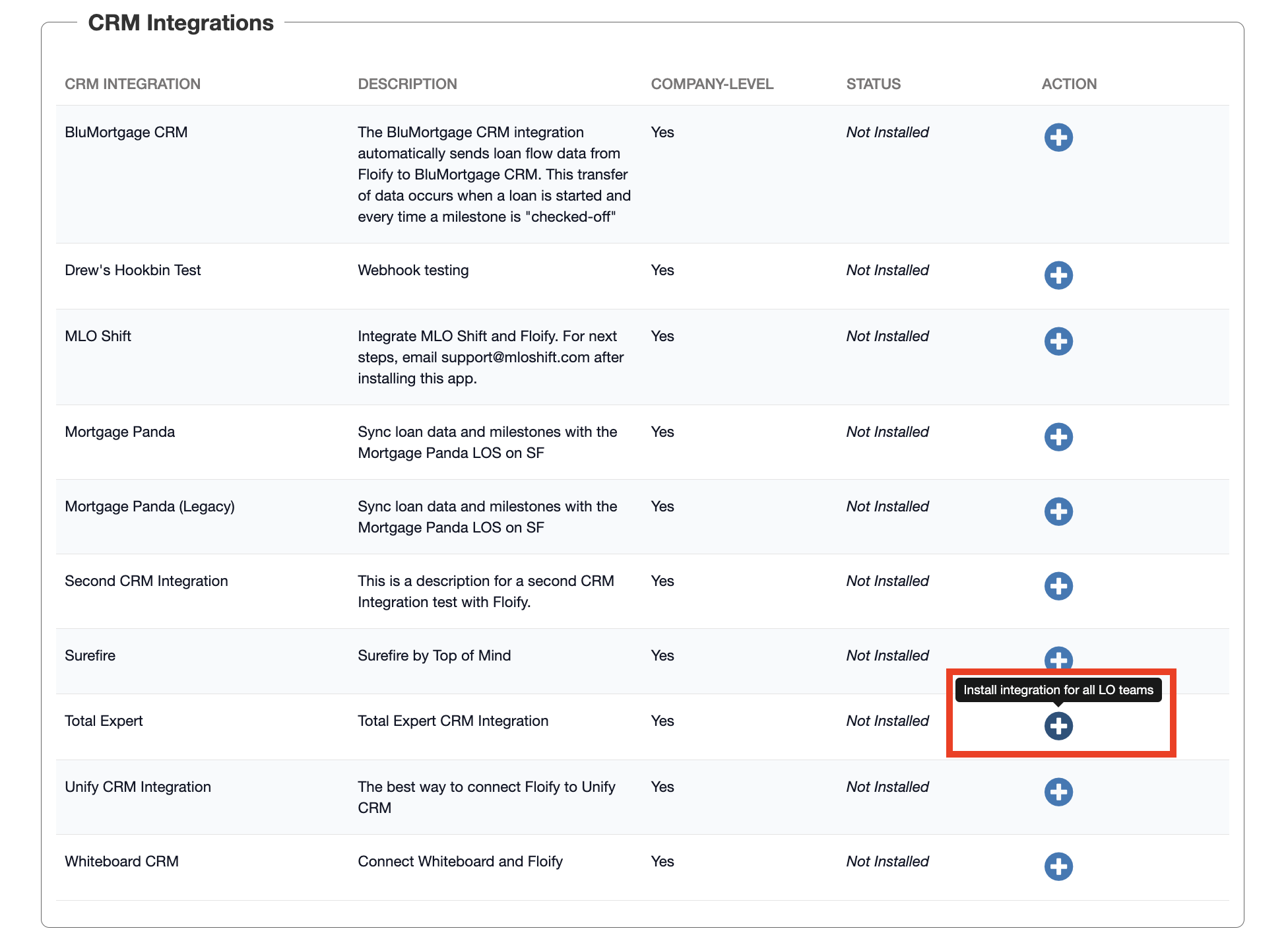
Task: Click the MLO Shift description text
Action: click(490, 357)
